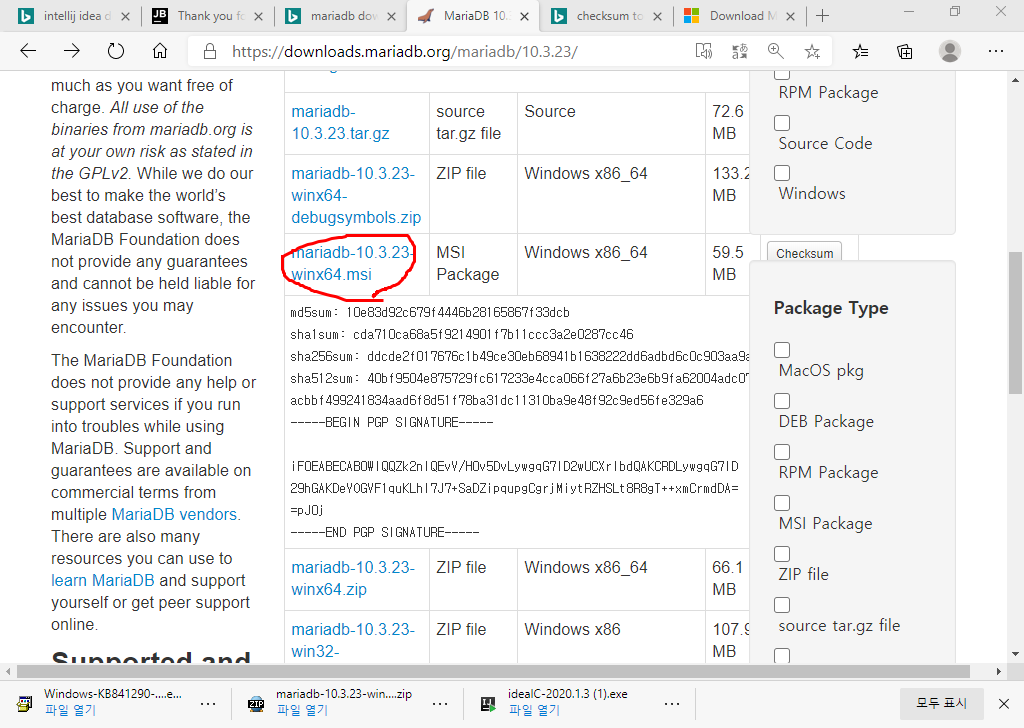
Task: Close the Thank you JetBrains tab
Action: click(259, 16)
